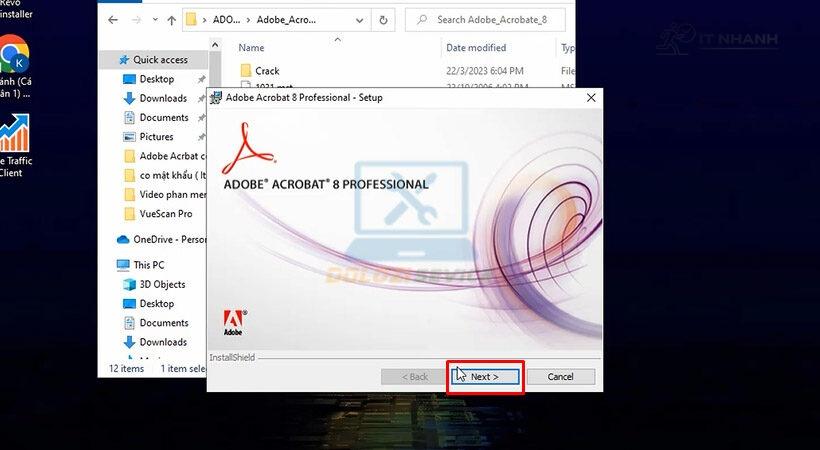Close the Adobe Acrobat 8 Setup dialog
Screen dimensions: 820x450
click(x=591, y=98)
